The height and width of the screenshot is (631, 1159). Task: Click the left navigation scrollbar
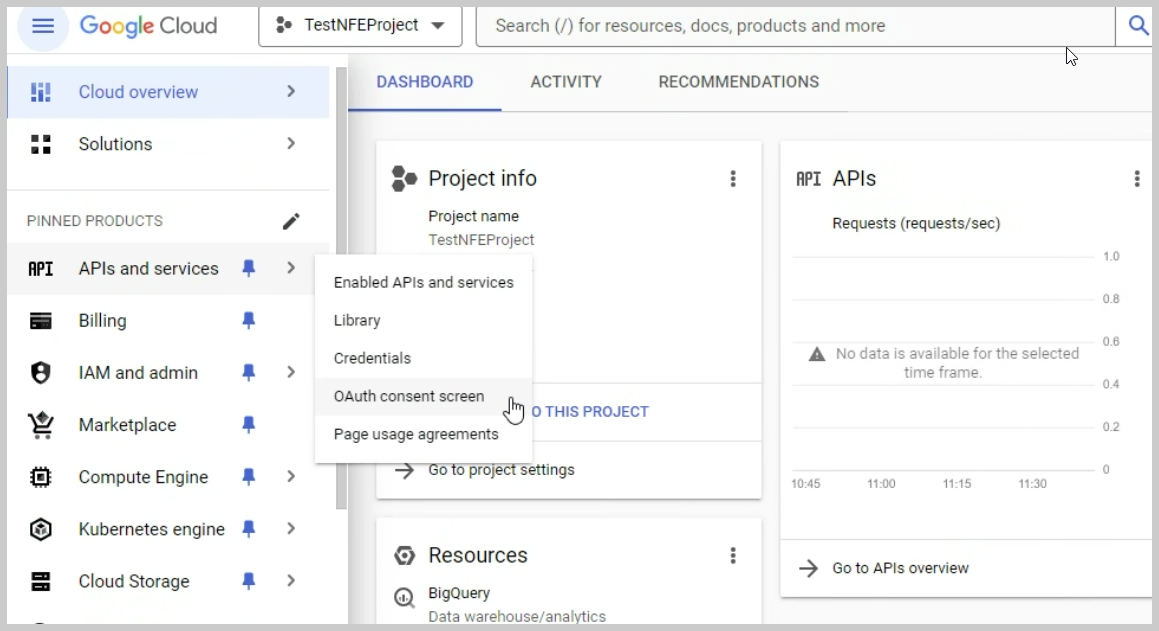pyautogui.click(x=341, y=288)
